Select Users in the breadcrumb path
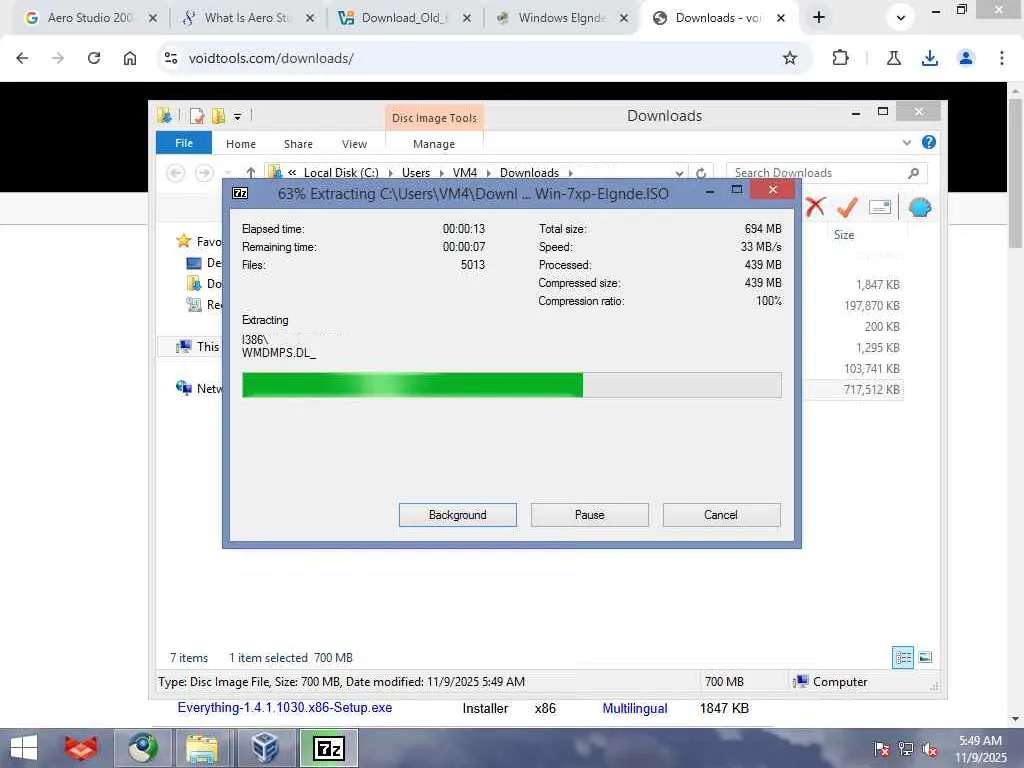This screenshot has width=1024, height=768. pyautogui.click(x=416, y=173)
